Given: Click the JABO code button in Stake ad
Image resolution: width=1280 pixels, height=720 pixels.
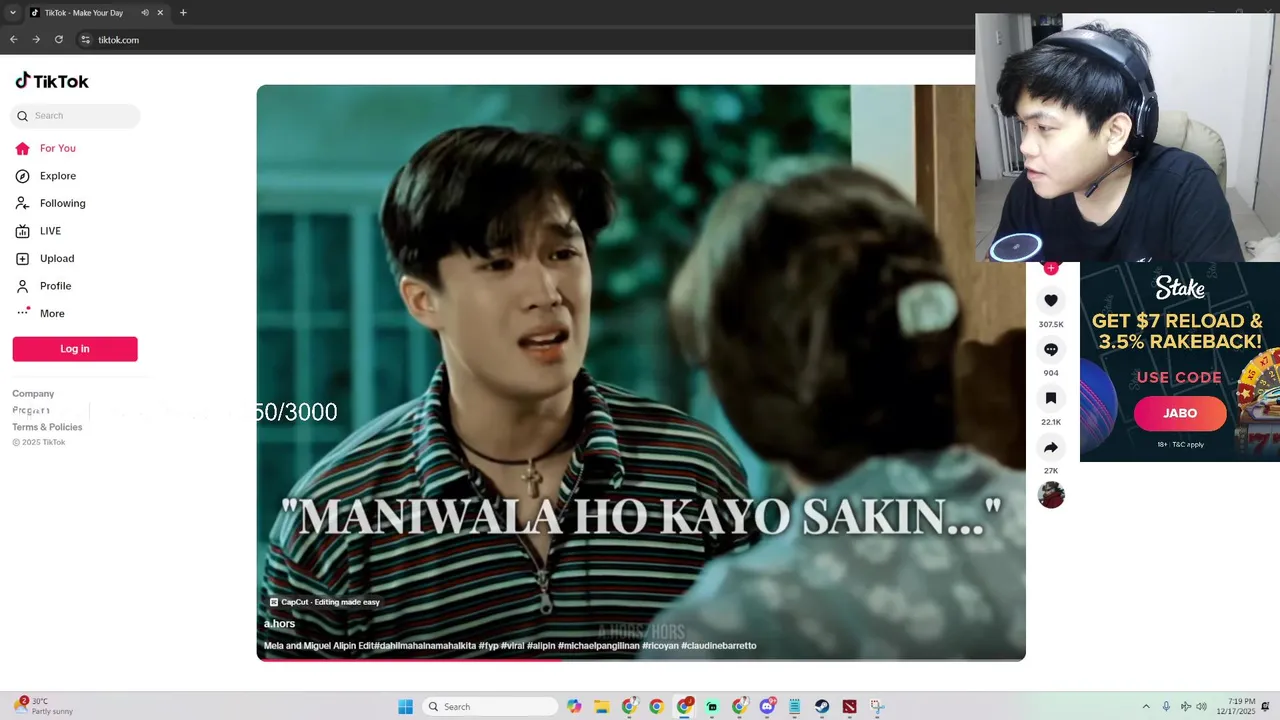Looking at the screenshot, I should (1180, 413).
